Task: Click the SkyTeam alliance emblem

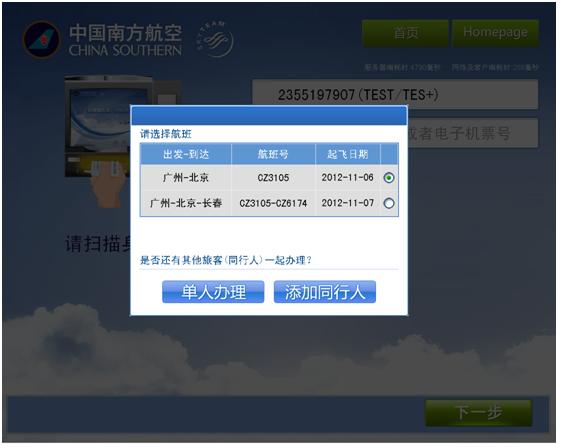Action: 215,39
